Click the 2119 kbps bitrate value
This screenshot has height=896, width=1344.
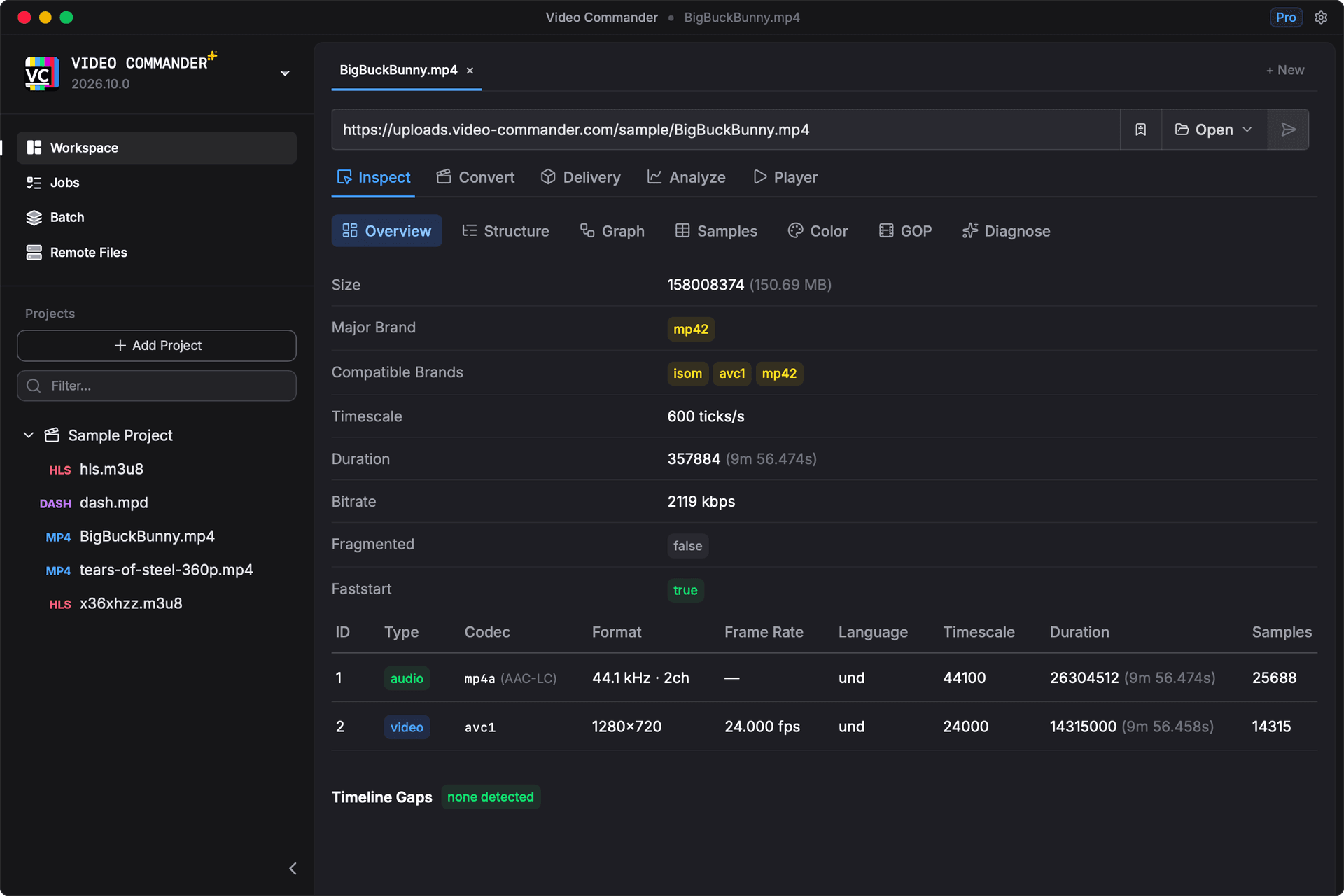point(701,502)
